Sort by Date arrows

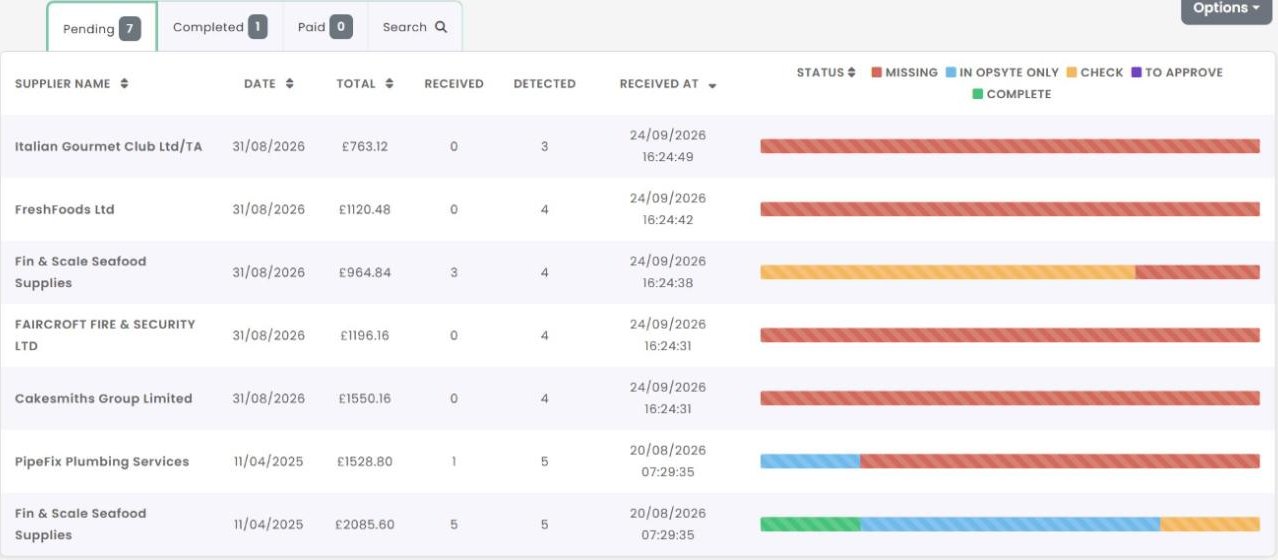pyautogui.click(x=289, y=84)
